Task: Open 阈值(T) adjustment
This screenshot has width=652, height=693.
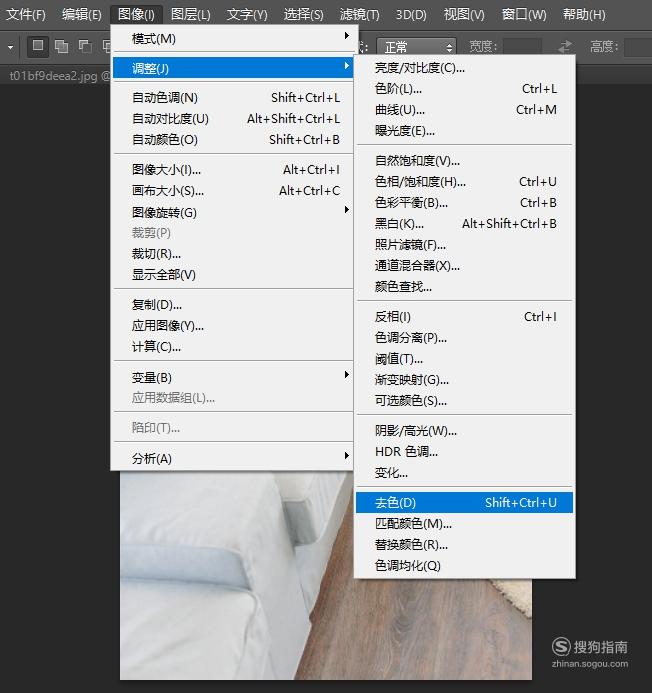Action: tap(464, 358)
